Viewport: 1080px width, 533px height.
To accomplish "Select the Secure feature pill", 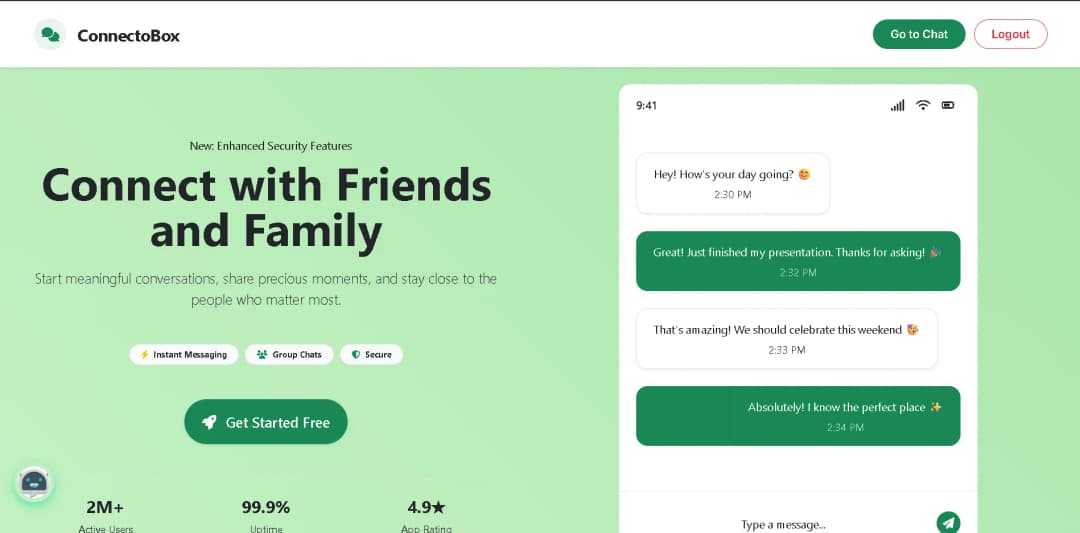I will (371, 354).
